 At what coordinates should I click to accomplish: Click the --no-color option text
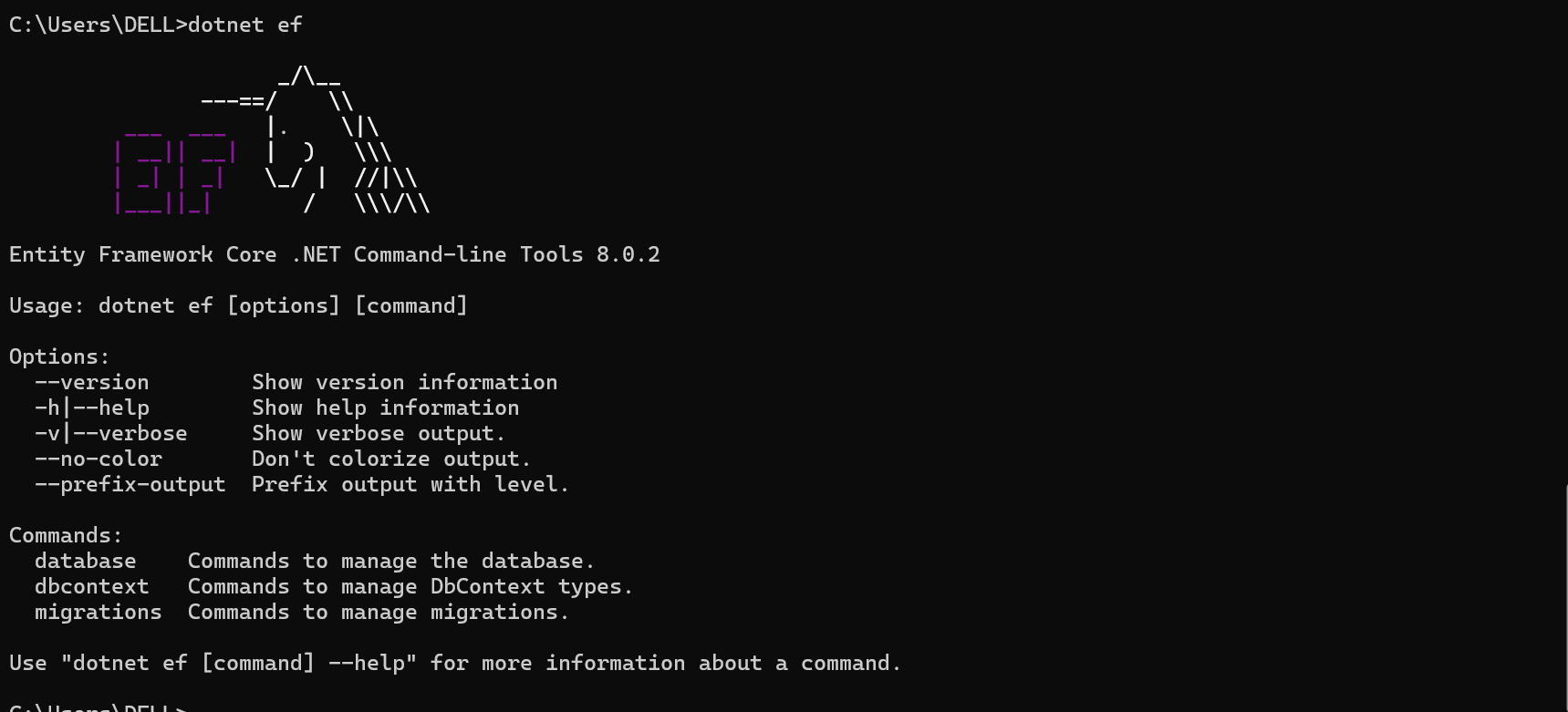pyautogui.click(x=98, y=459)
